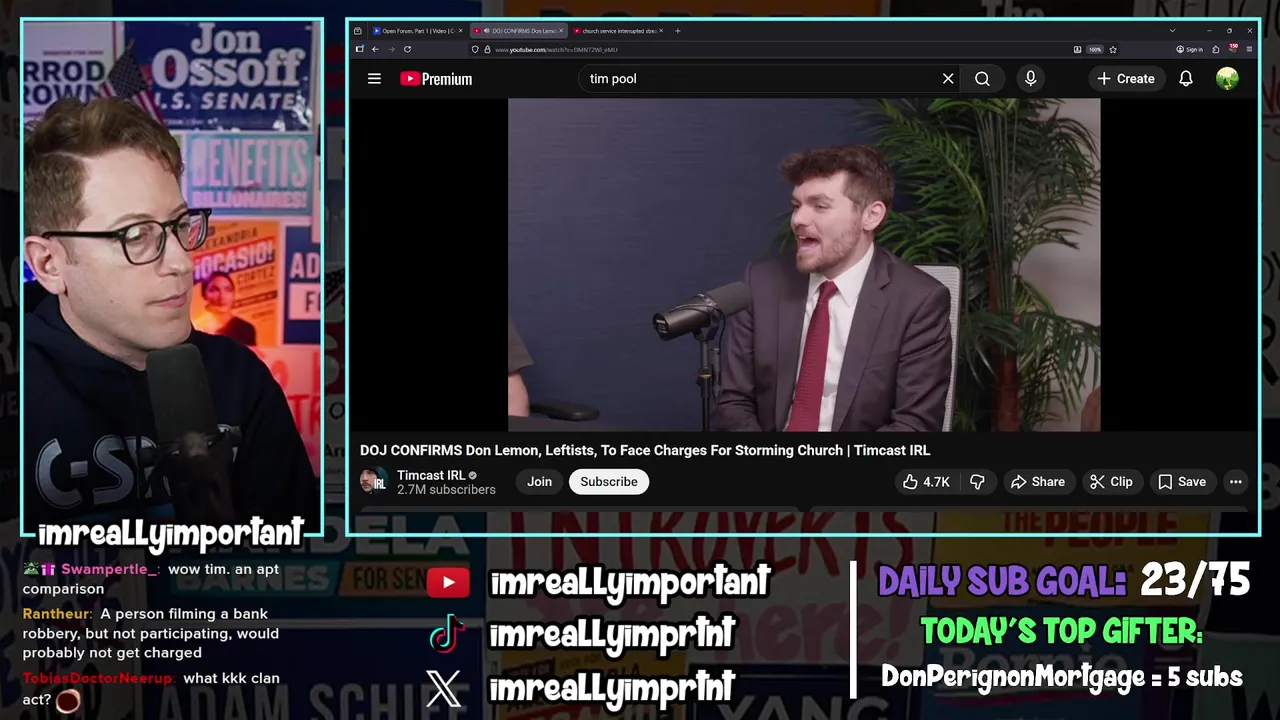The height and width of the screenshot is (720, 1280).
Task: Close the 'church service interrupted' tab
Action: [660, 31]
